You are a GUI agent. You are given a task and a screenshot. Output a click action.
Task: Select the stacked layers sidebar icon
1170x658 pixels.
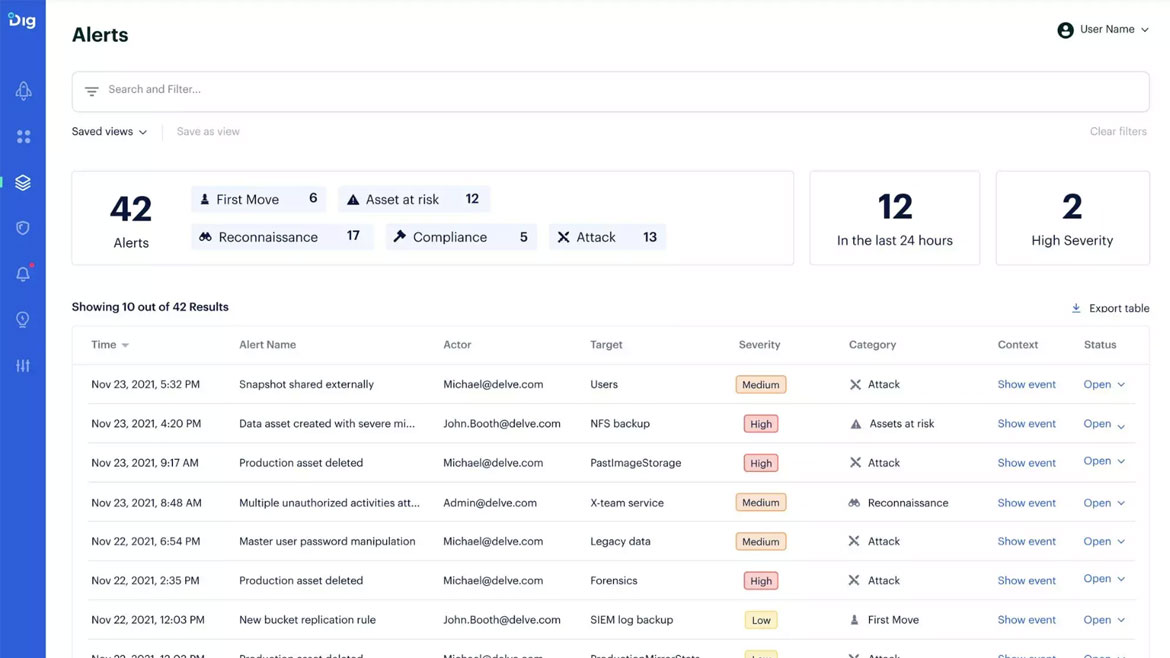(23, 183)
